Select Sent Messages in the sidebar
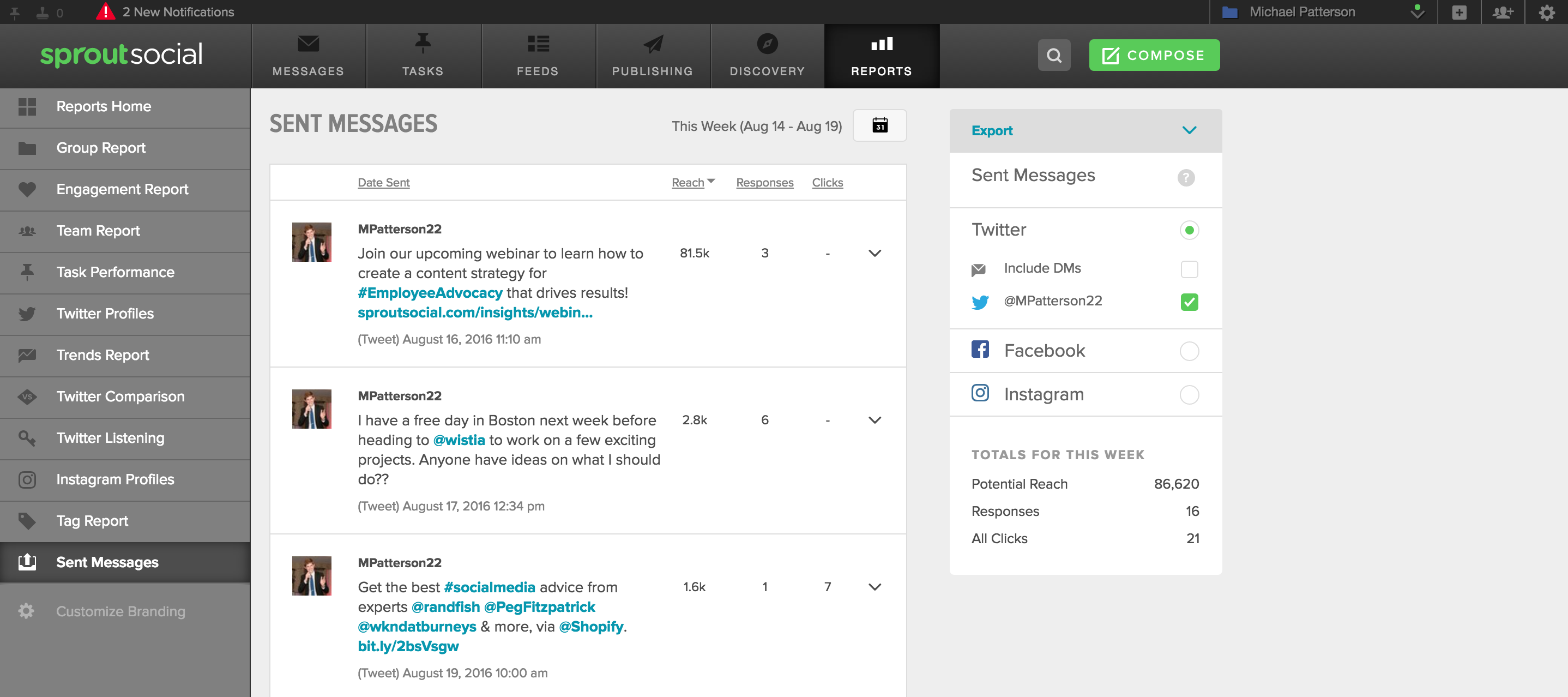The image size is (1568, 697). 125,562
